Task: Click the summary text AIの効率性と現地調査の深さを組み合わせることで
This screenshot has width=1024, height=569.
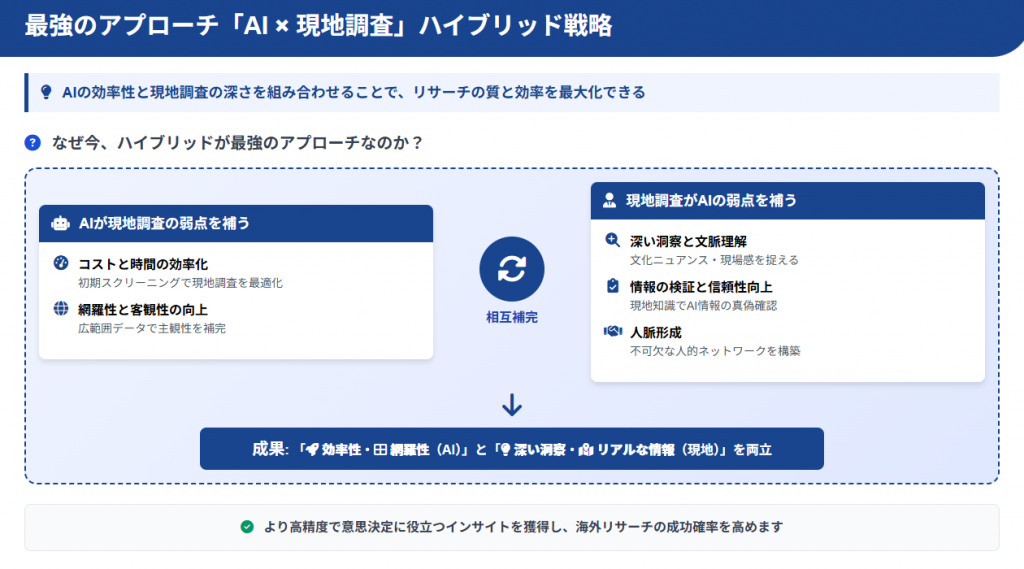Action: pos(231,93)
